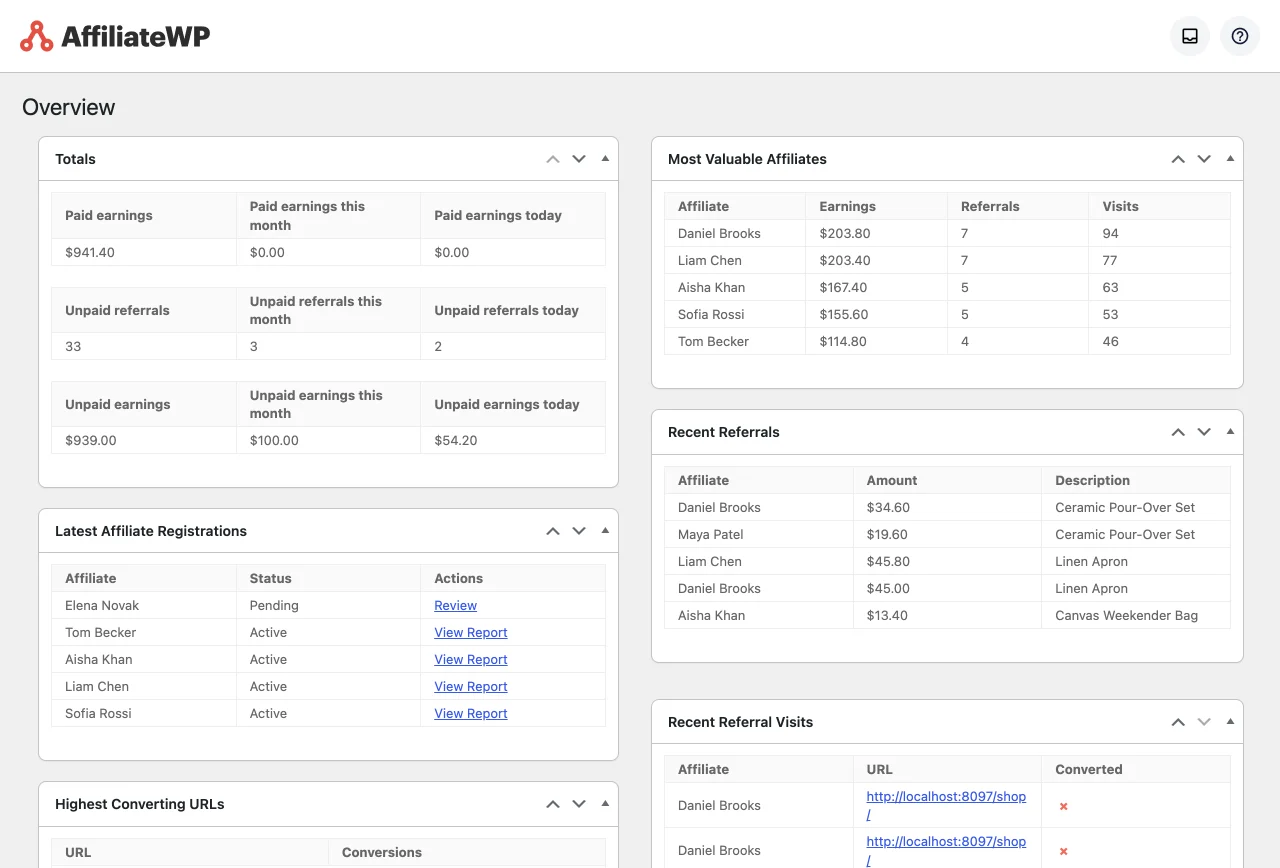Click the Overview page heading

69,107
